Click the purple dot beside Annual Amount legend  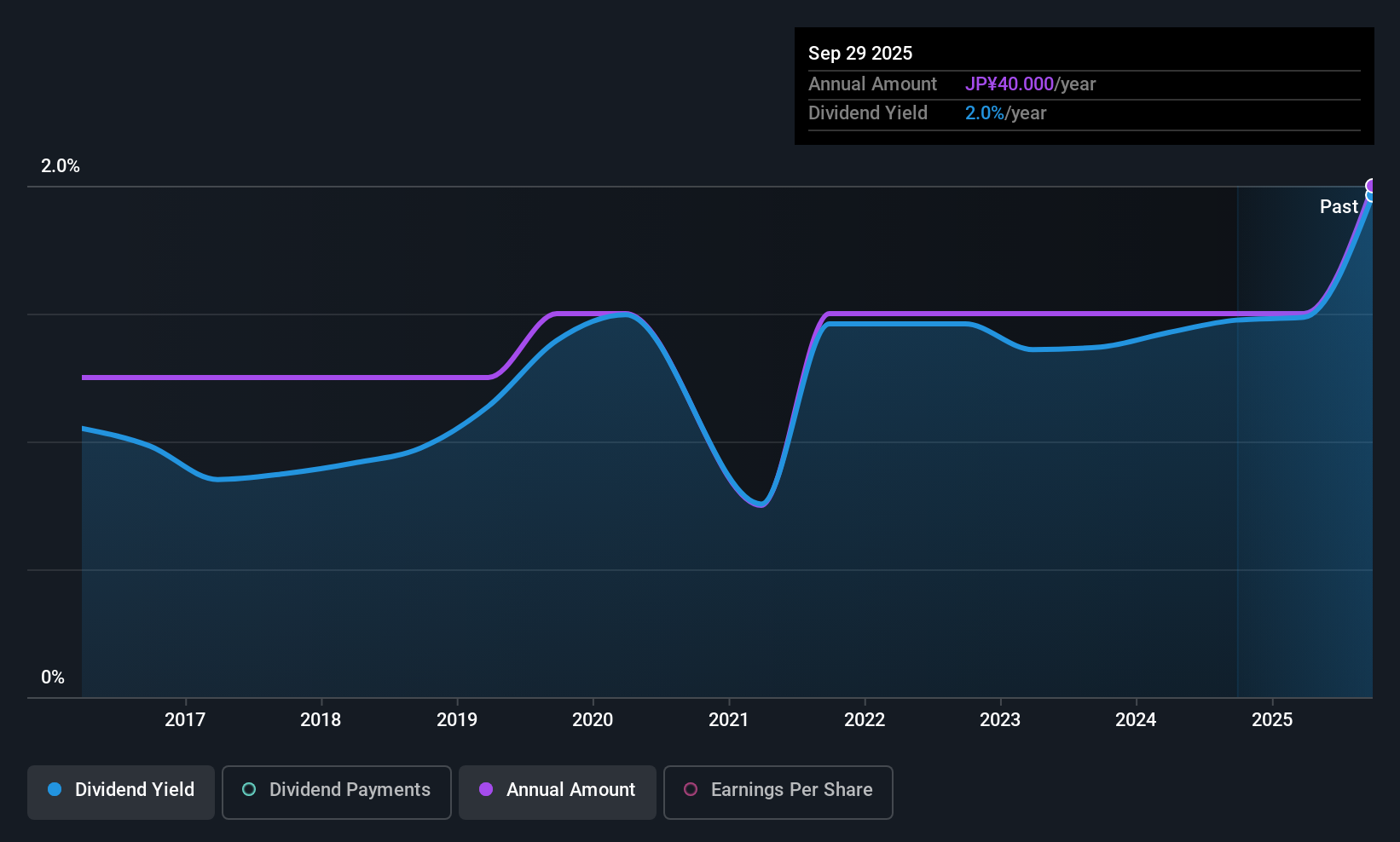coord(486,790)
